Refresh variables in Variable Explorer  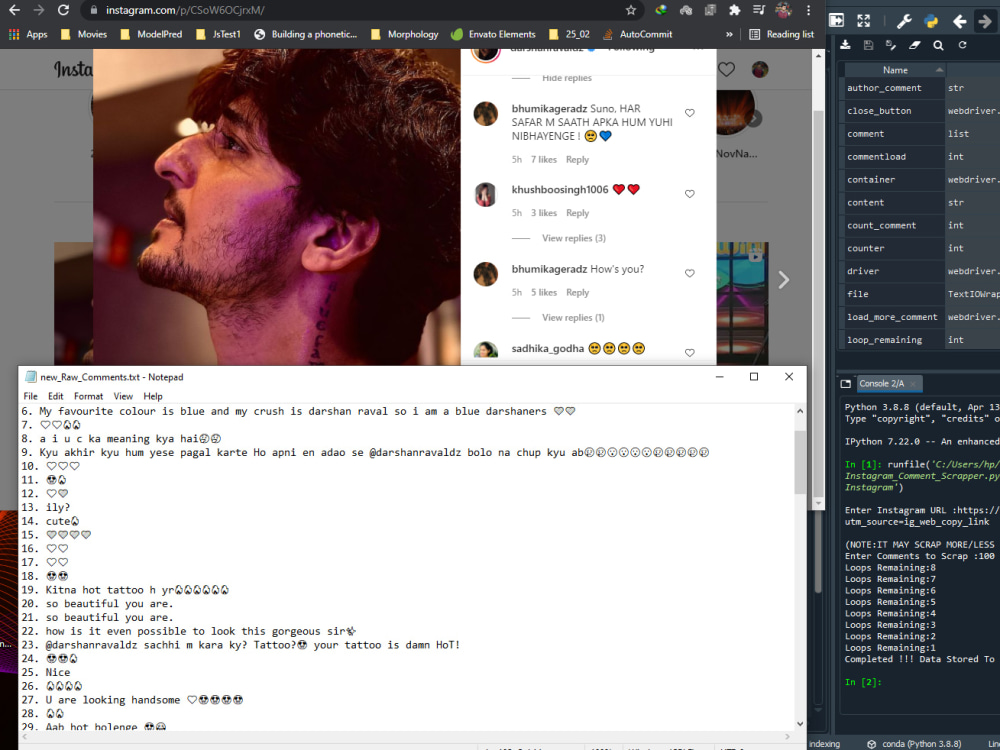click(x=962, y=45)
